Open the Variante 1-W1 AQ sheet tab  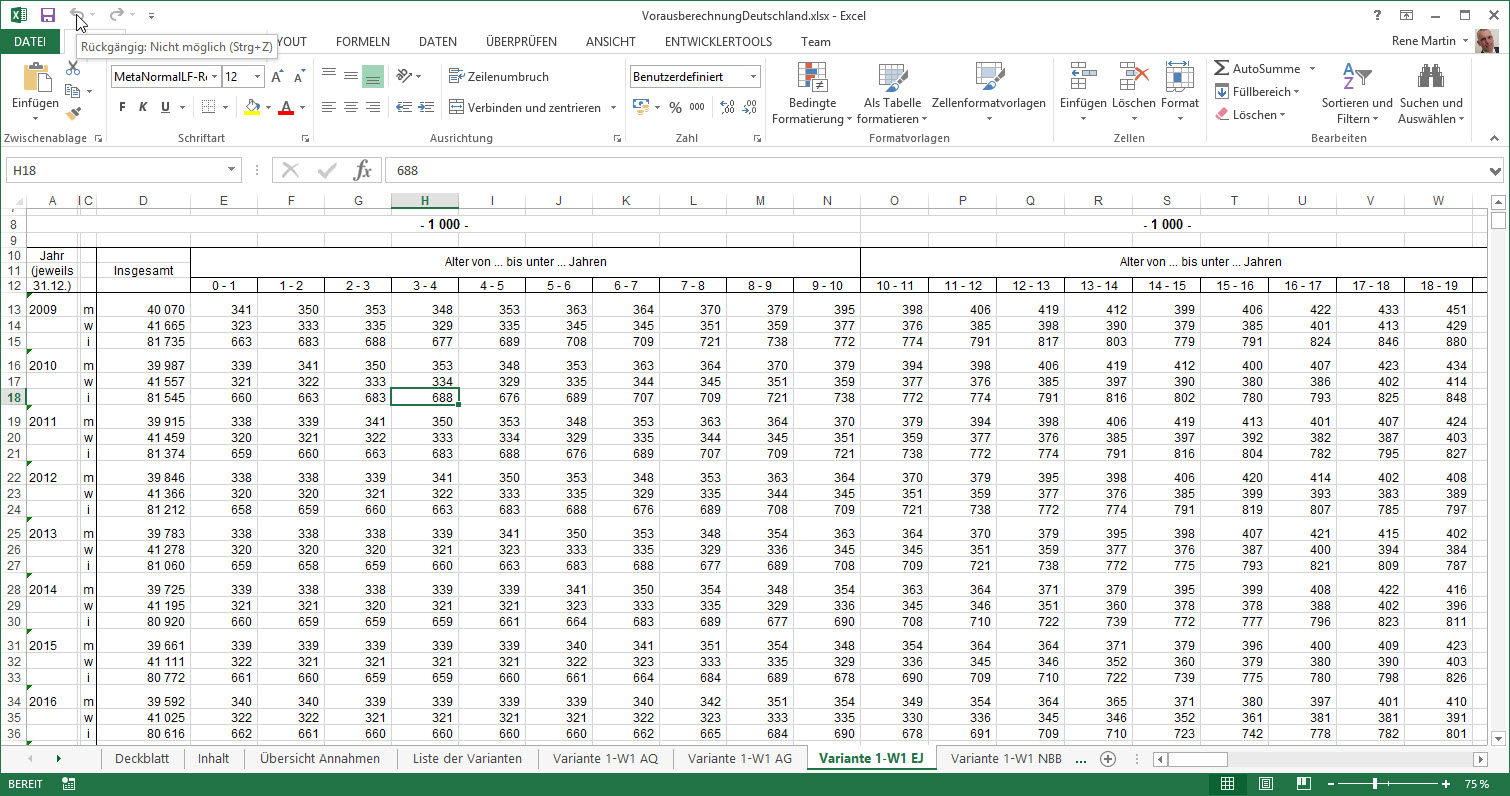(x=605, y=759)
